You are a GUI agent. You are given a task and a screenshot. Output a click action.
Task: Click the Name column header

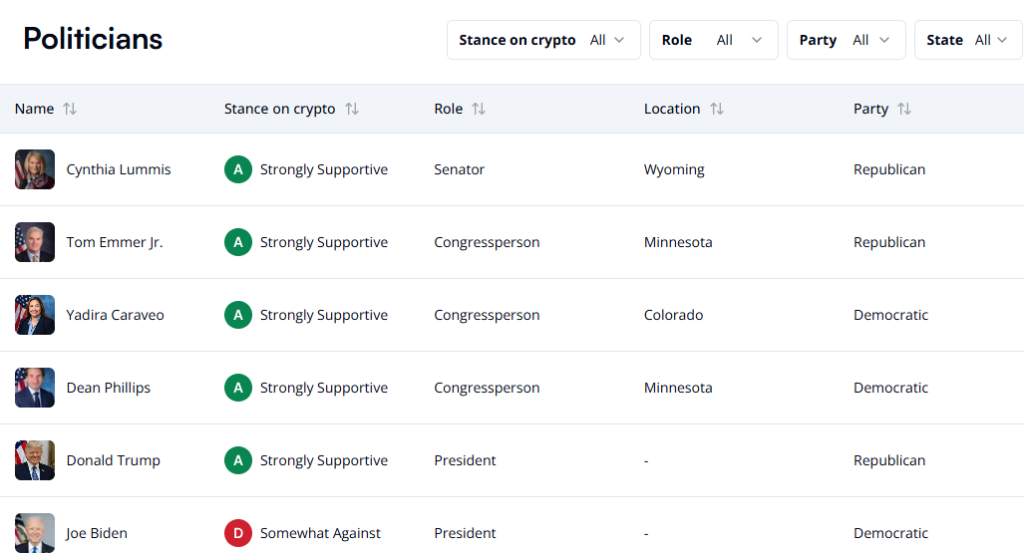[35, 109]
